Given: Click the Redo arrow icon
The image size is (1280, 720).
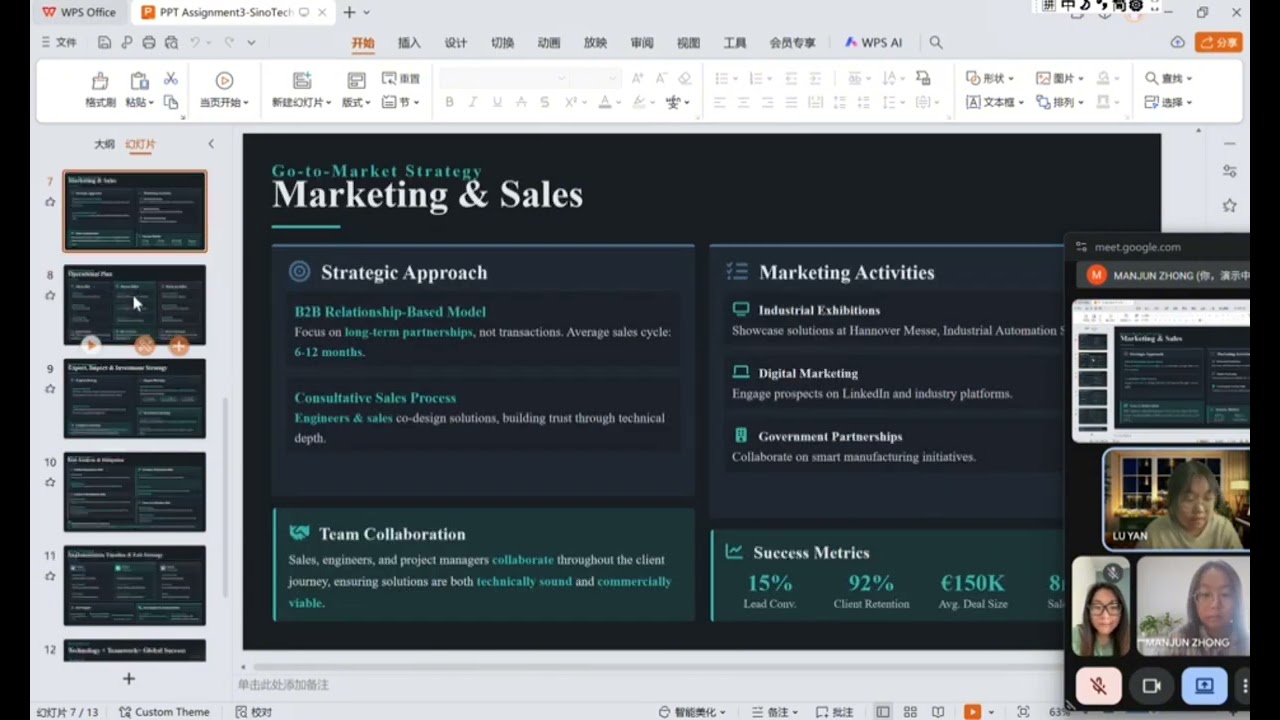Looking at the screenshot, I should pos(229,42).
